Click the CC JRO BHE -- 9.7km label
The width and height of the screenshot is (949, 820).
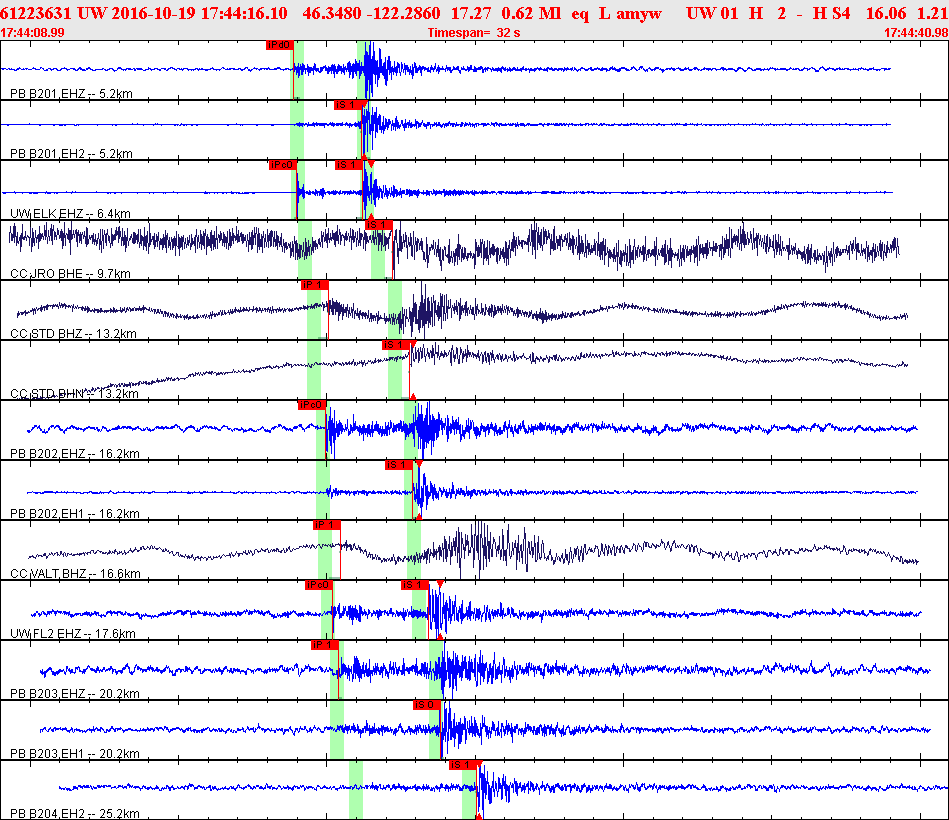coord(70,274)
